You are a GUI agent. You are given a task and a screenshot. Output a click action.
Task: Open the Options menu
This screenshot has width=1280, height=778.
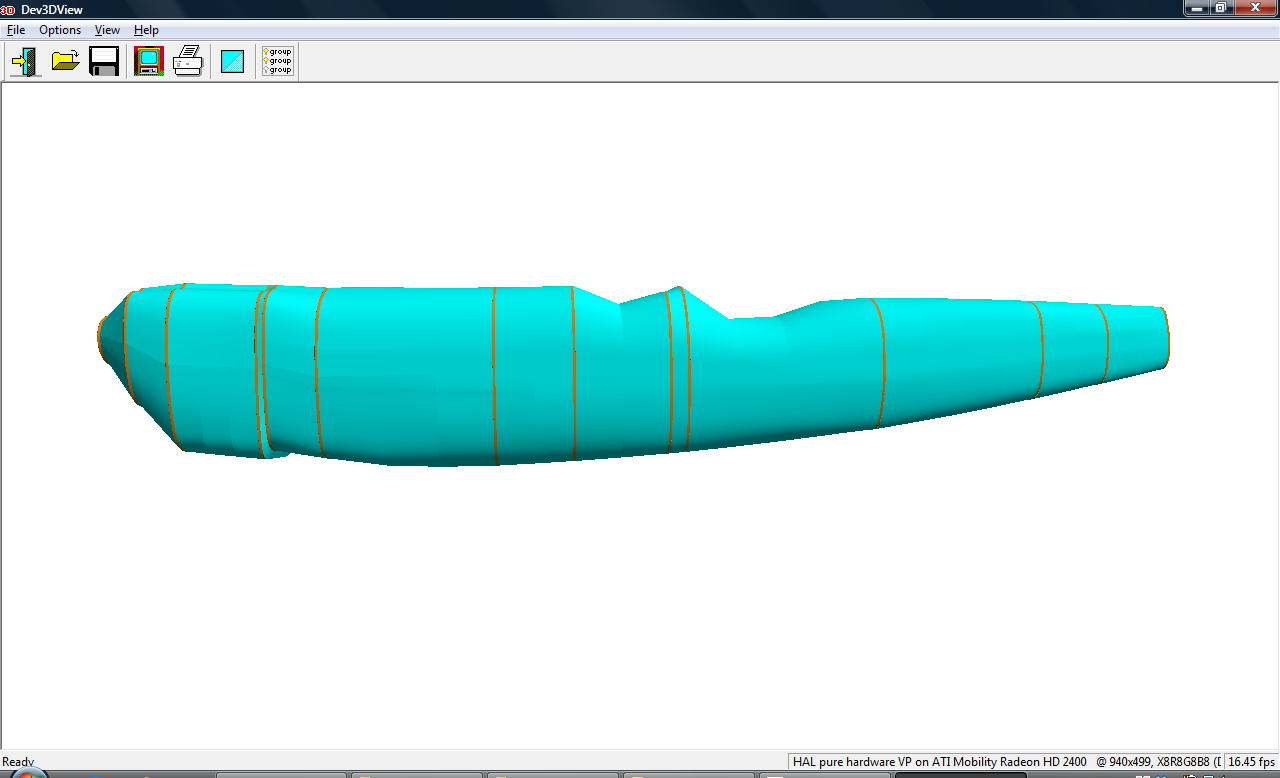(x=60, y=30)
